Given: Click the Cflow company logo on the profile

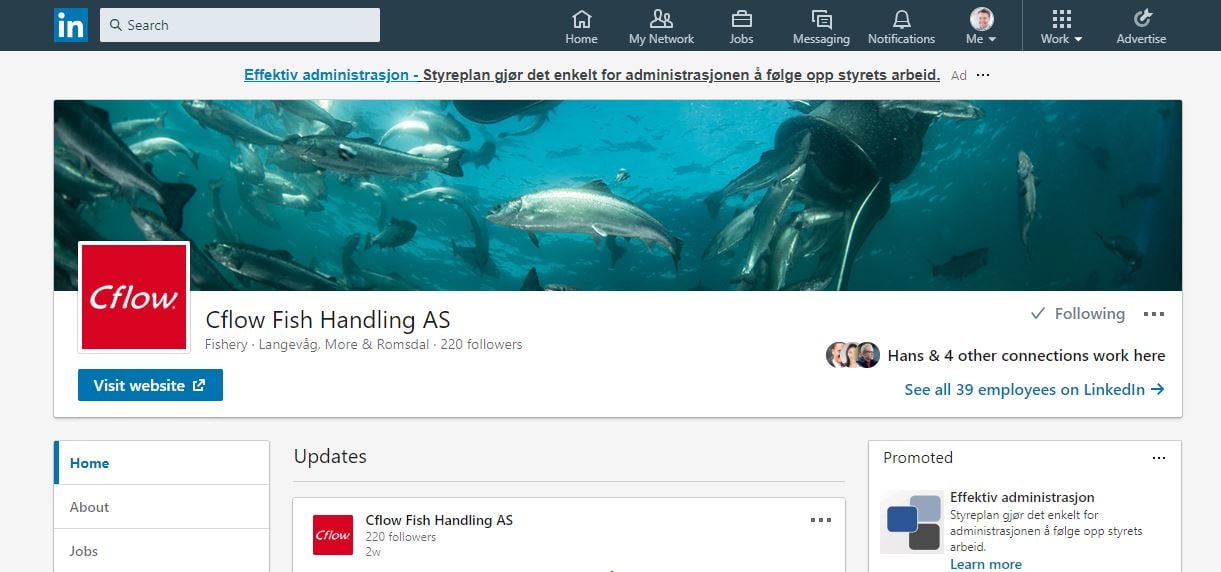Looking at the screenshot, I should tap(134, 297).
